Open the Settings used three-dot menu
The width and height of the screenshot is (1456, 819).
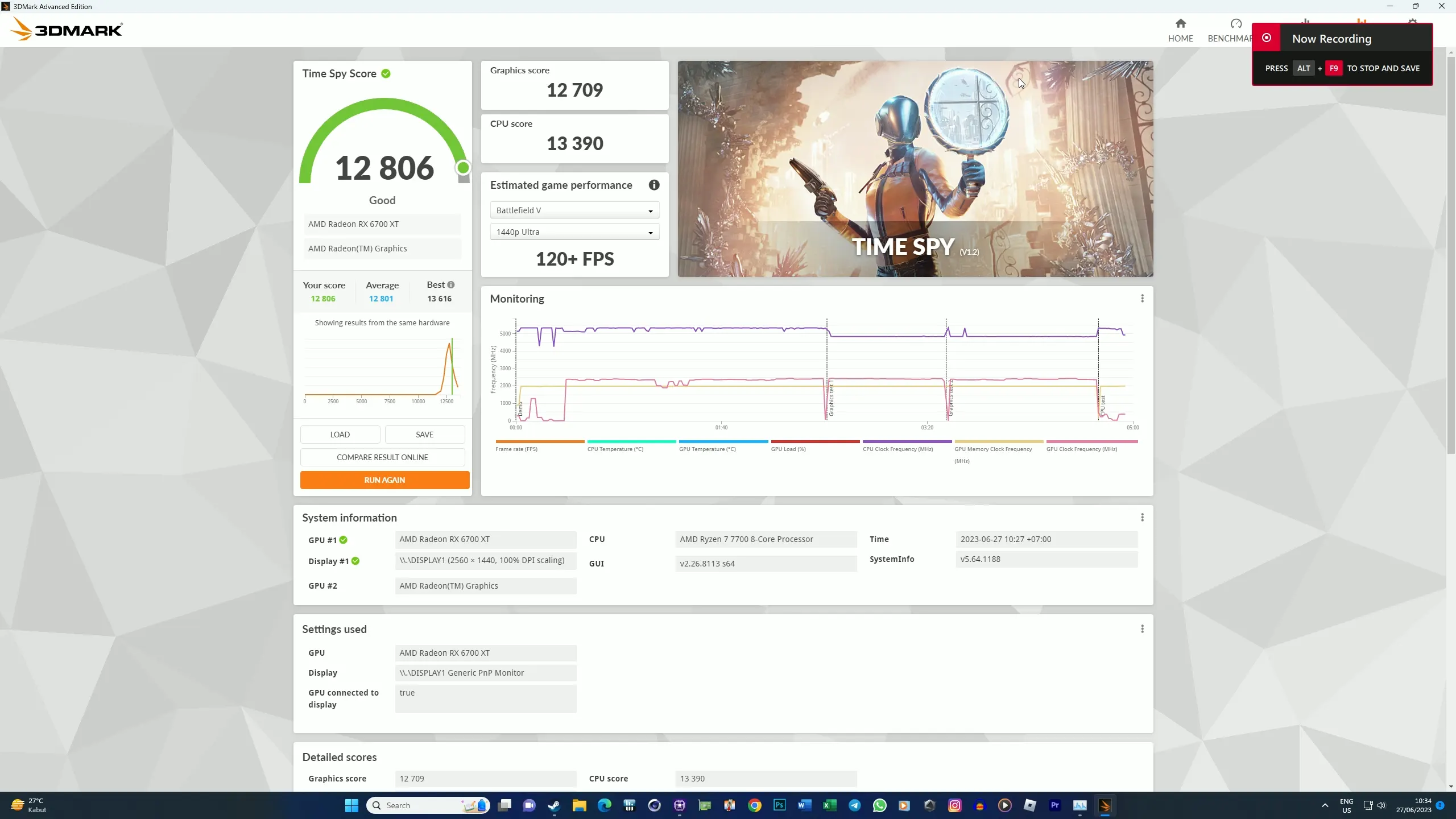[1142, 629]
